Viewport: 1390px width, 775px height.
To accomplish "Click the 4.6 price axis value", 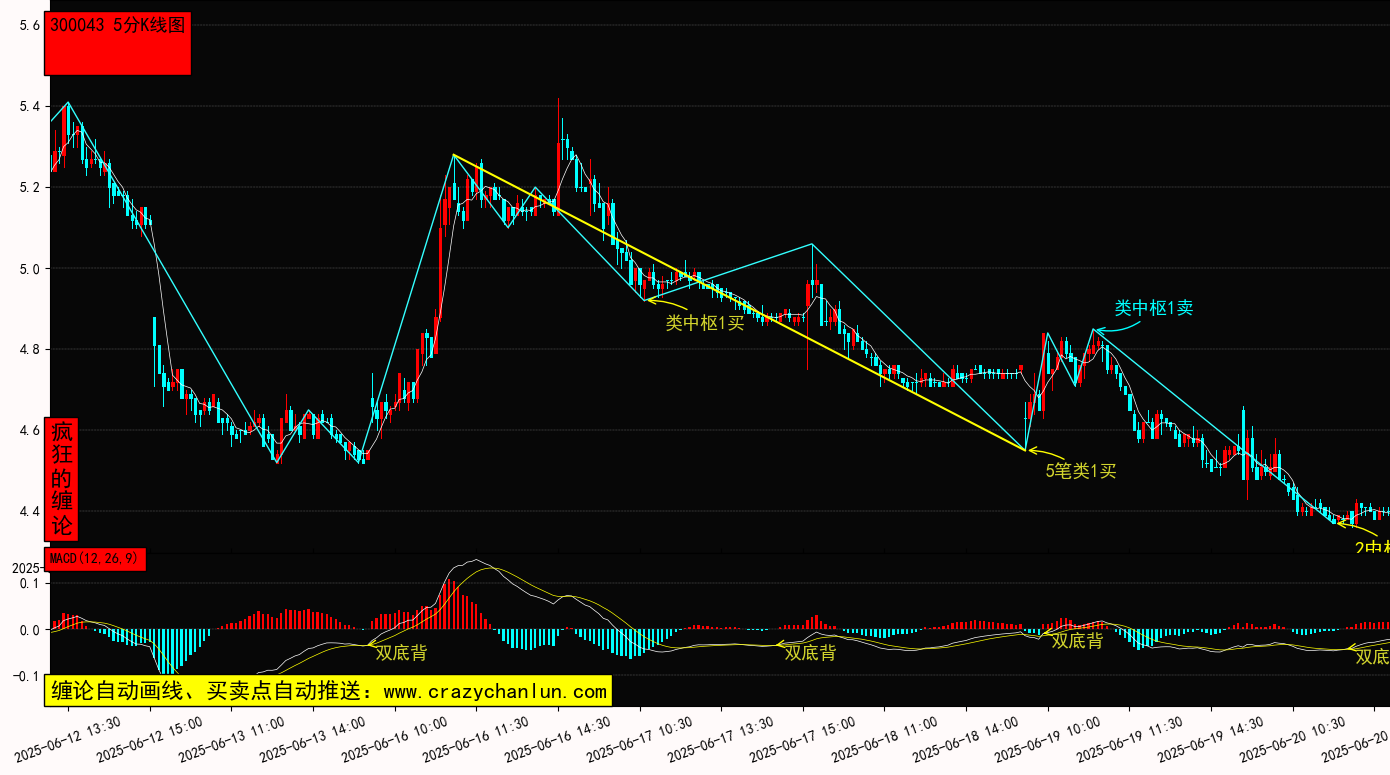I will 30,430.
